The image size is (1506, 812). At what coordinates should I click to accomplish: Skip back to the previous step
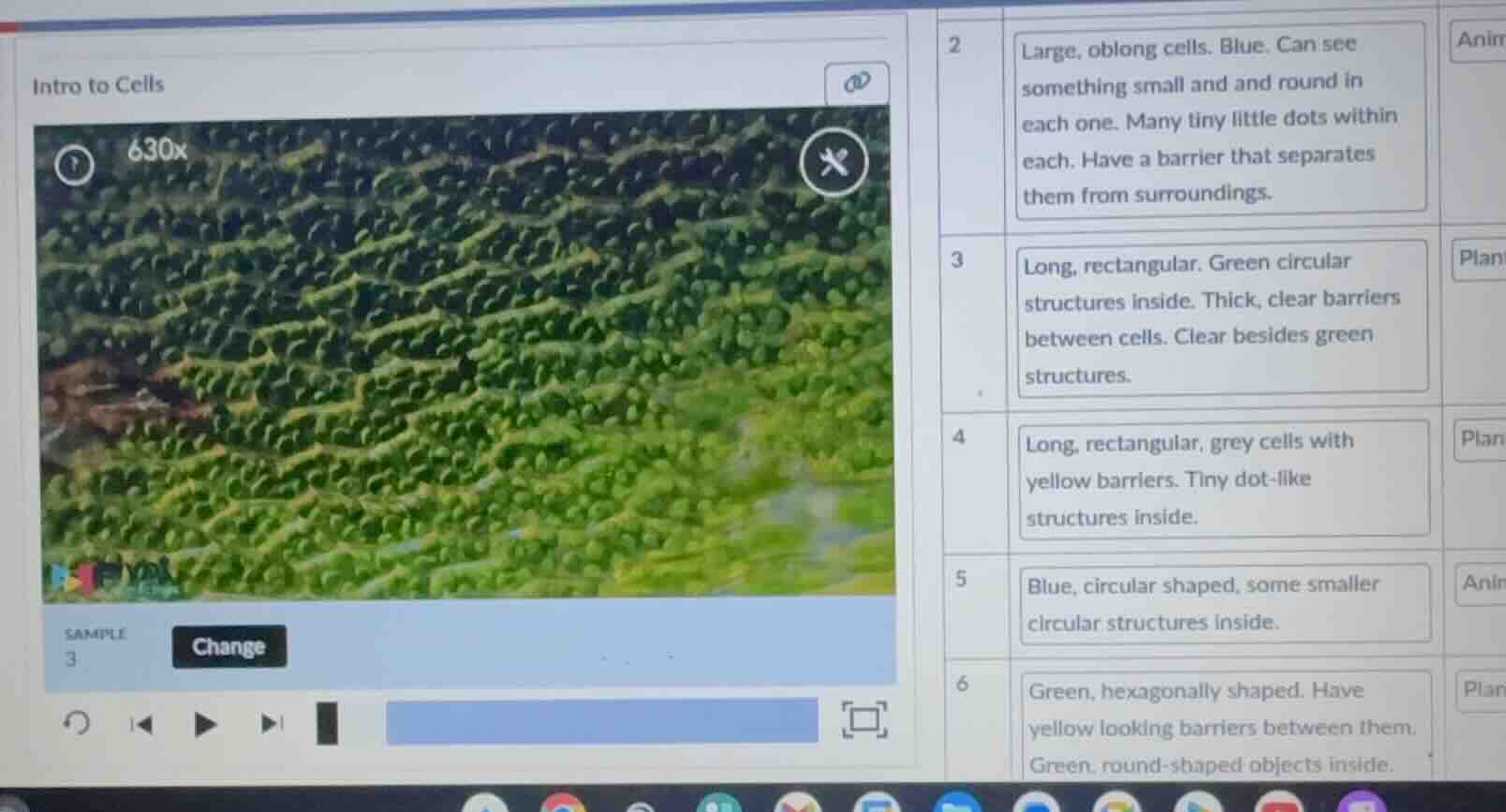click(x=141, y=723)
